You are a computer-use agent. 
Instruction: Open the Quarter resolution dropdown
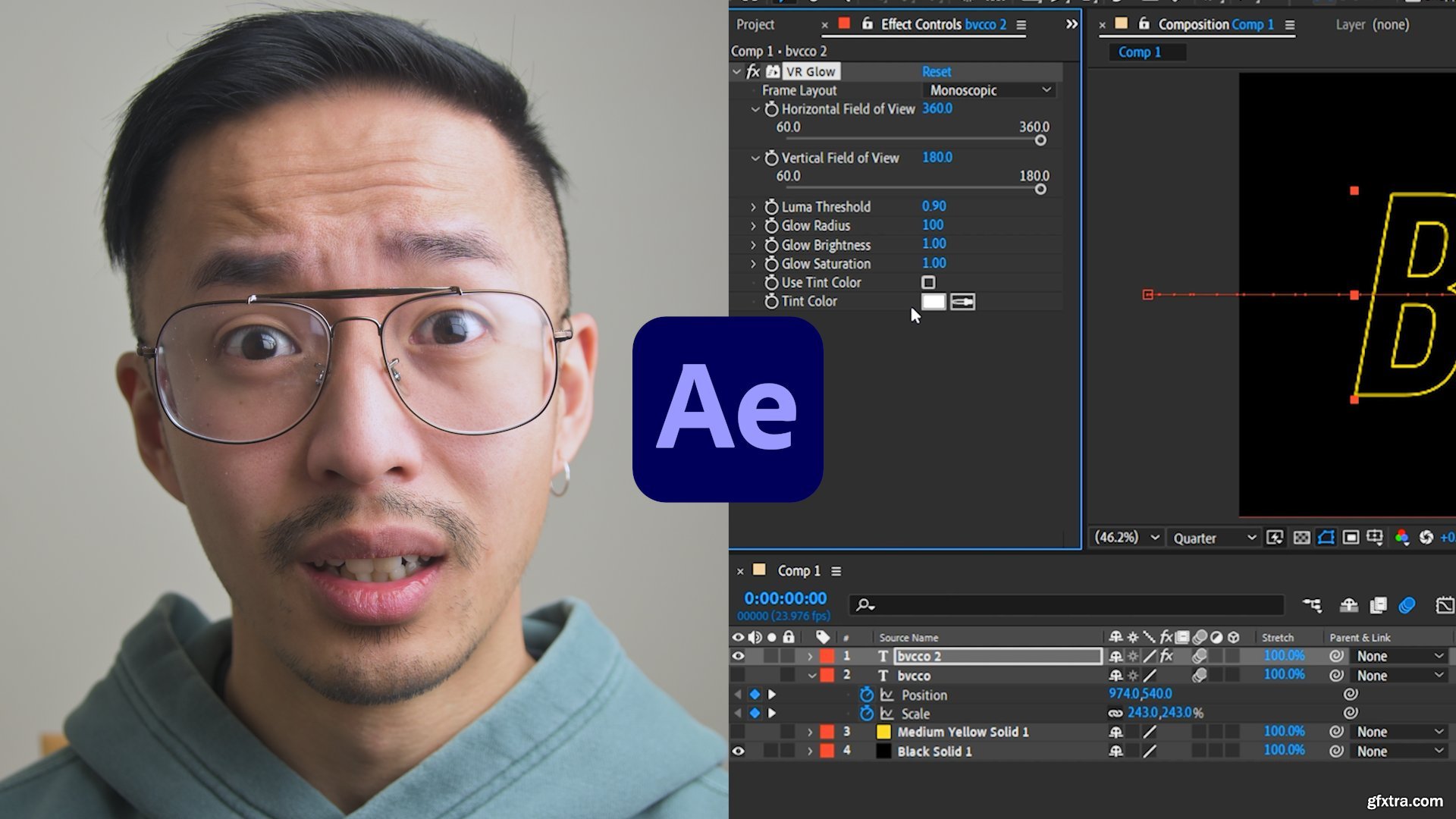[x=1213, y=538]
